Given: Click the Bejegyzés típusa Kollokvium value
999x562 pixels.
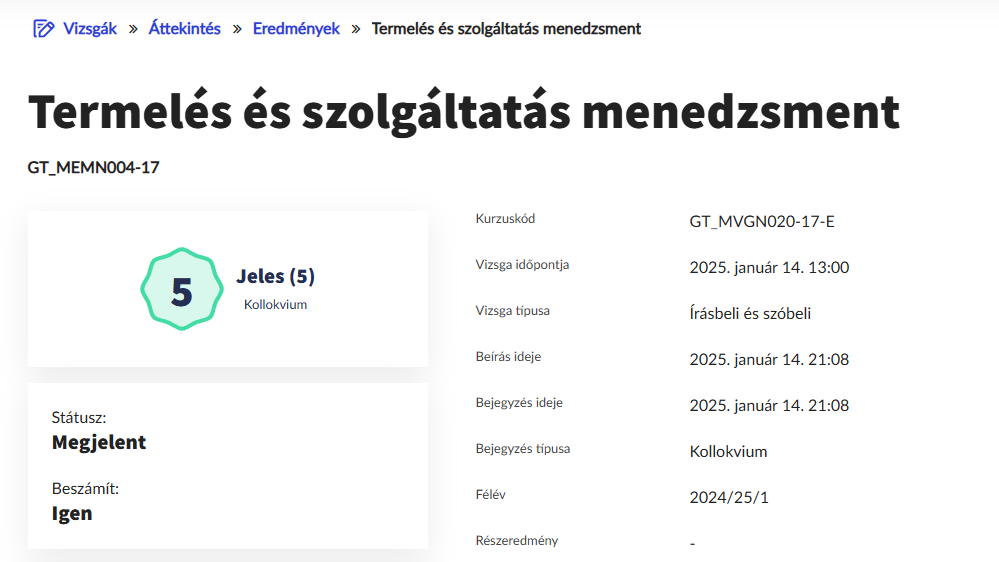Looking at the screenshot, I should point(728,451).
